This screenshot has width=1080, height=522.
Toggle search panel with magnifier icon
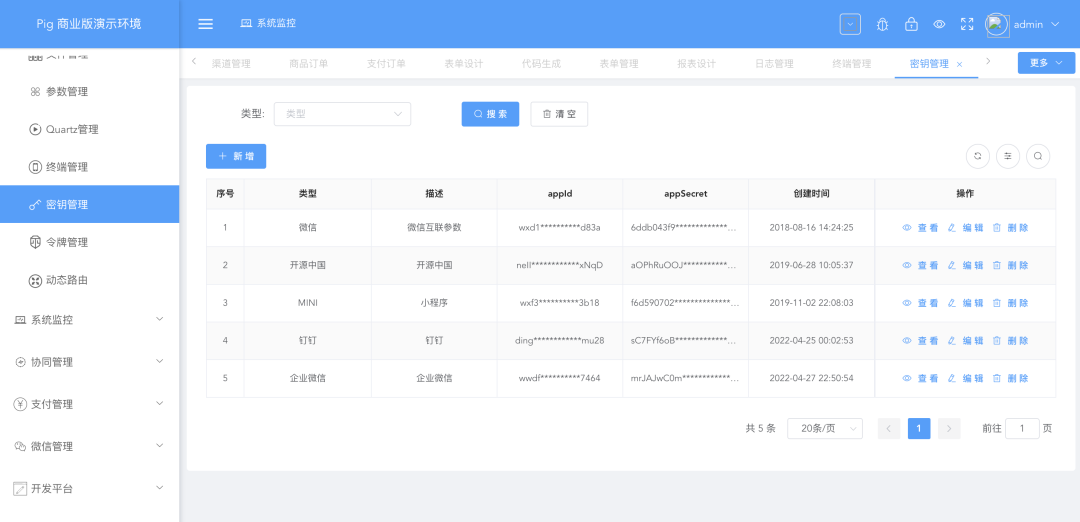click(x=1038, y=156)
